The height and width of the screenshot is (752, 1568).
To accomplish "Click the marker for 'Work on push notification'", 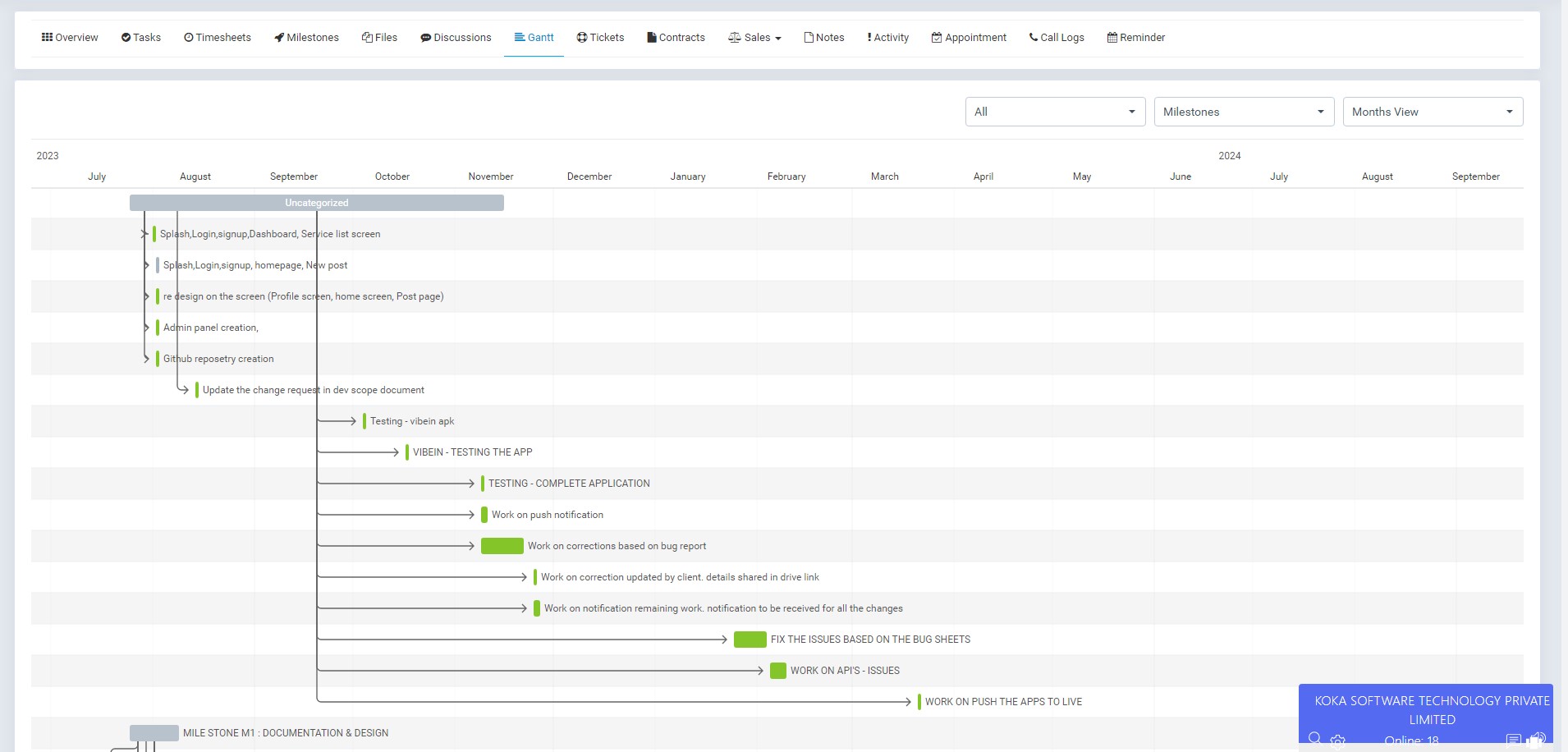I will (484, 515).
